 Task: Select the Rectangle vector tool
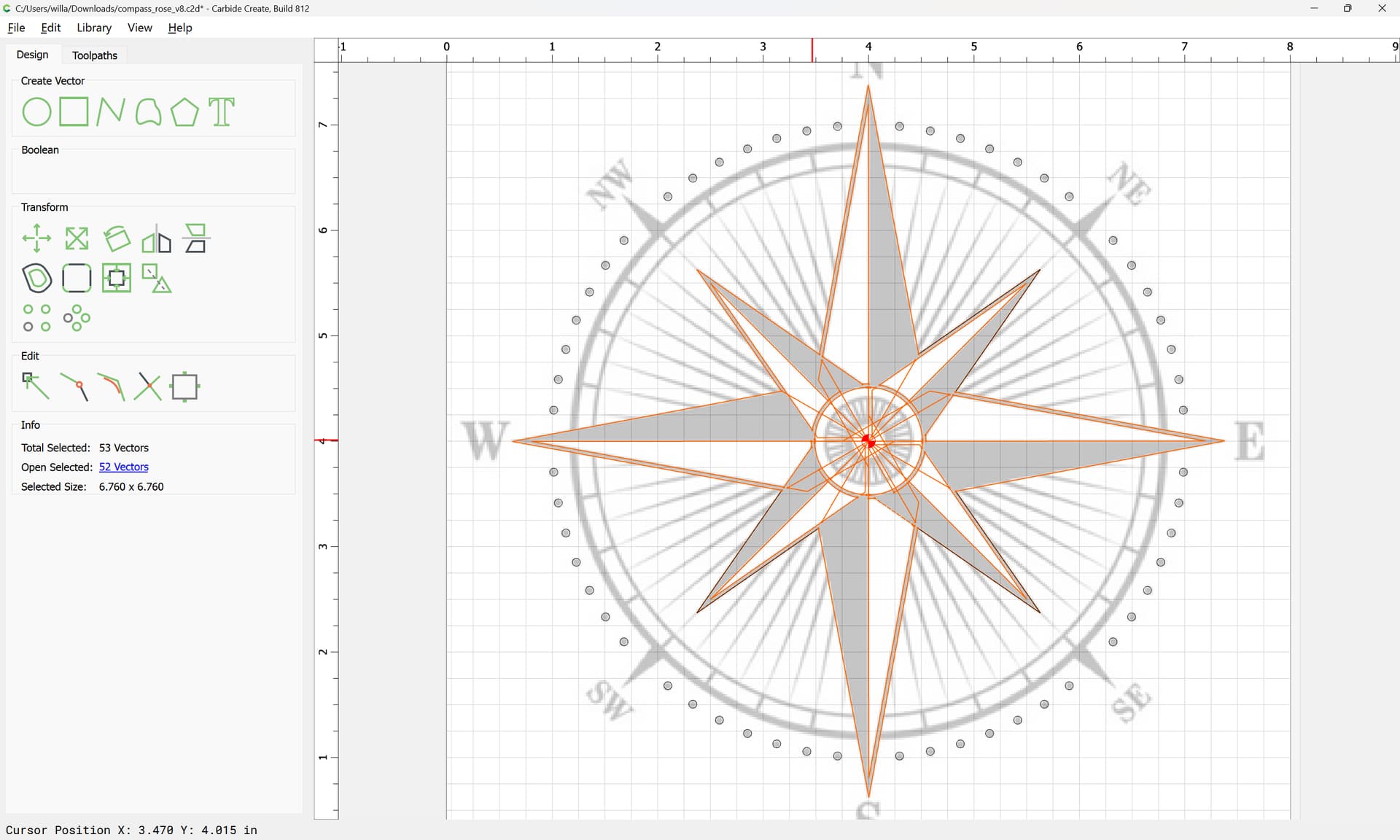74,112
